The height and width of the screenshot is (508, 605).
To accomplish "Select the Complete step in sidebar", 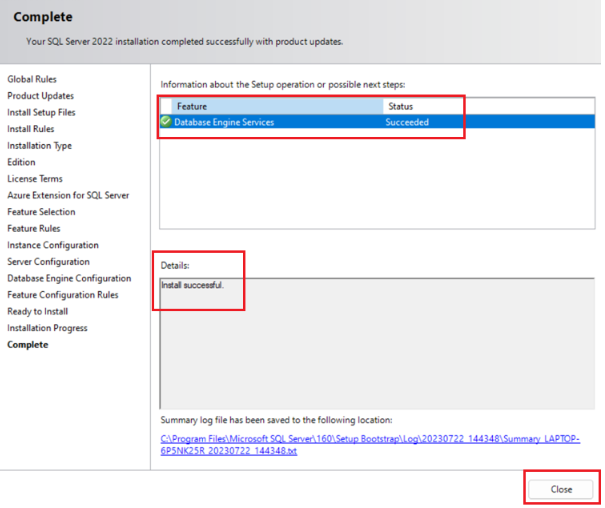I will coord(28,344).
